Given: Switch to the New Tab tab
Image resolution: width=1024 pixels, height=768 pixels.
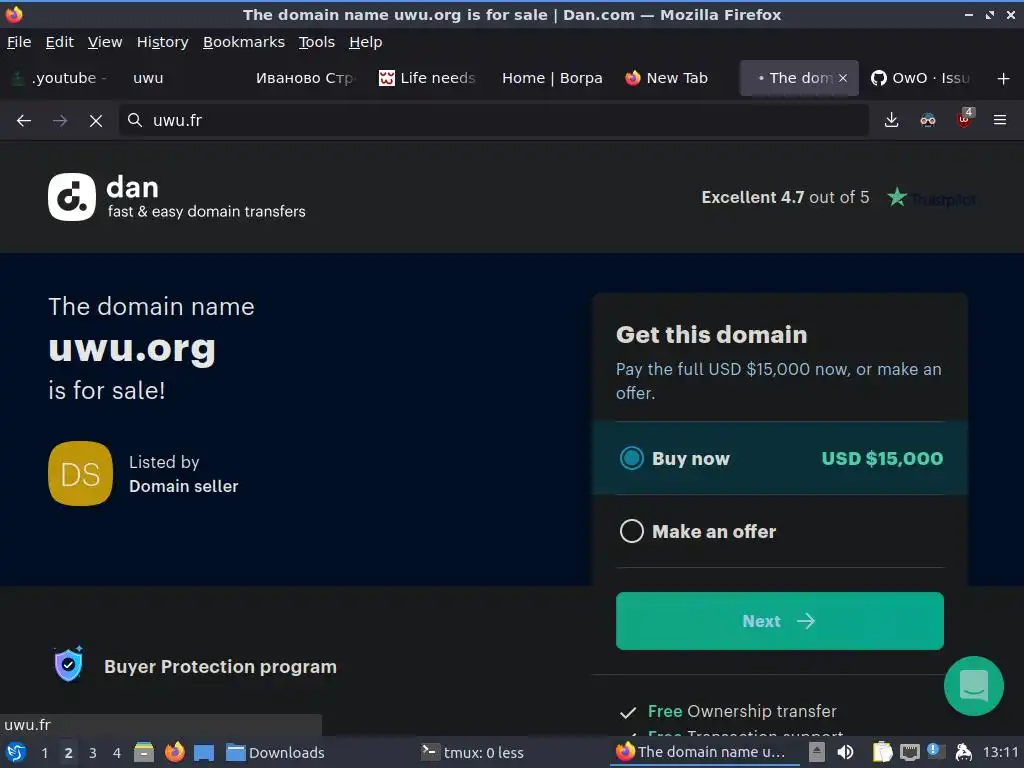Looking at the screenshot, I should point(676,78).
